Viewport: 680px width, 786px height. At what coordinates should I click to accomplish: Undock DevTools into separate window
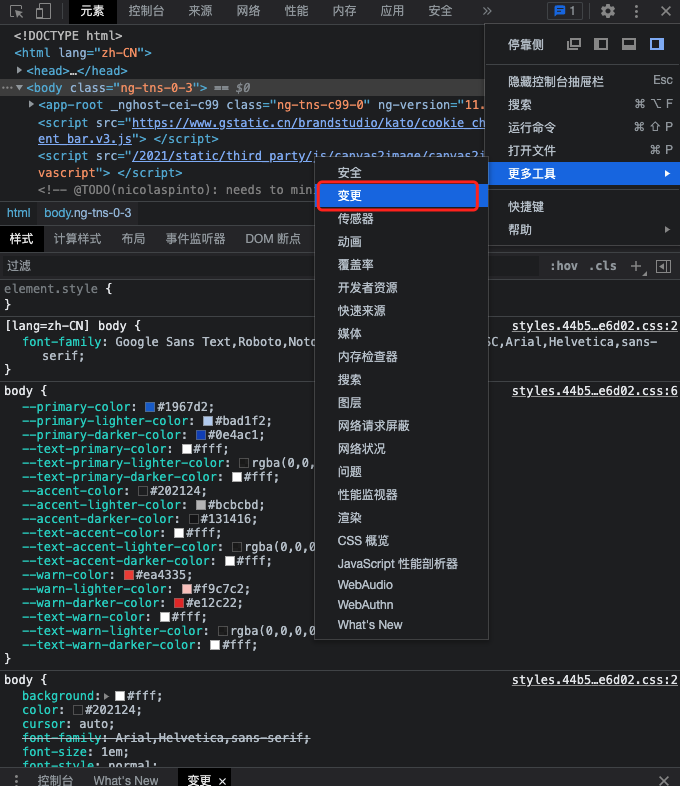[573, 44]
